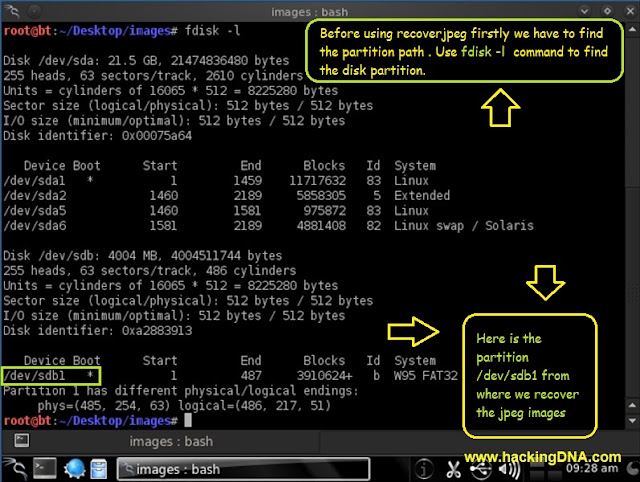Click the terminal prompt cursor on the last line
This screenshot has height=482, width=640.
[188, 420]
